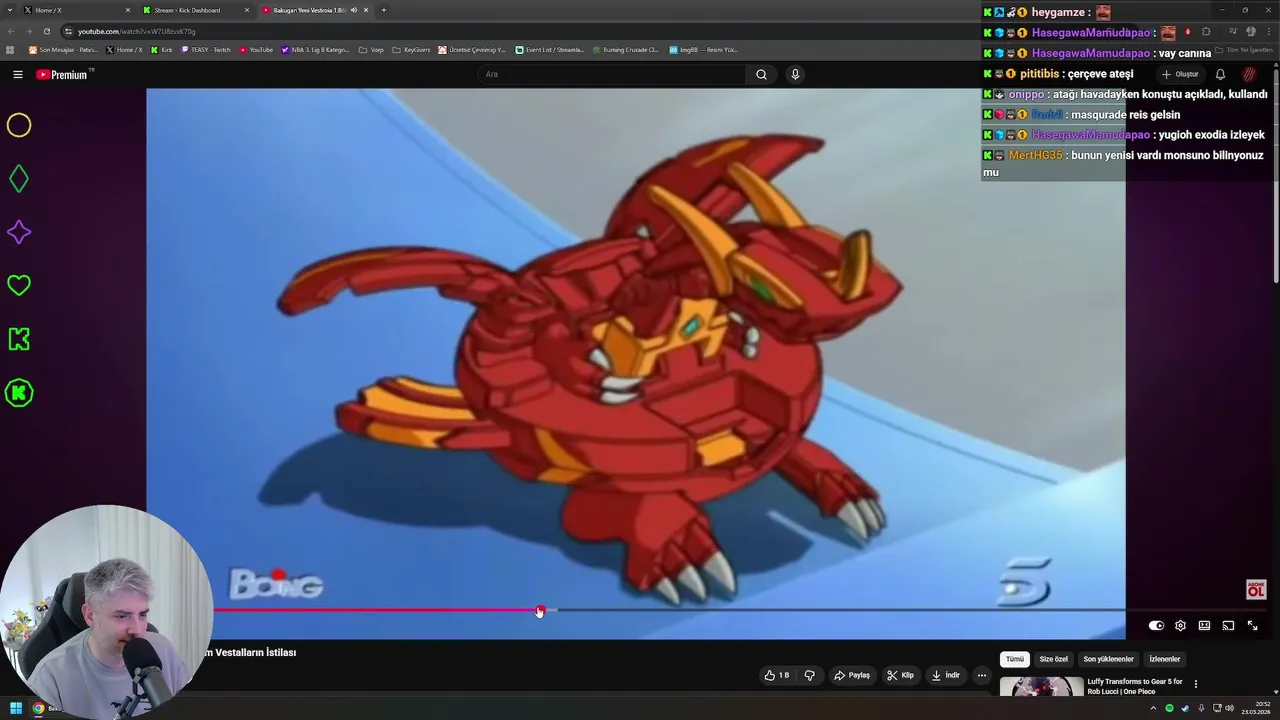Open the Burning Crusade Cl bookmark
This screenshot has width=1280, height=720.
(625, 49)
